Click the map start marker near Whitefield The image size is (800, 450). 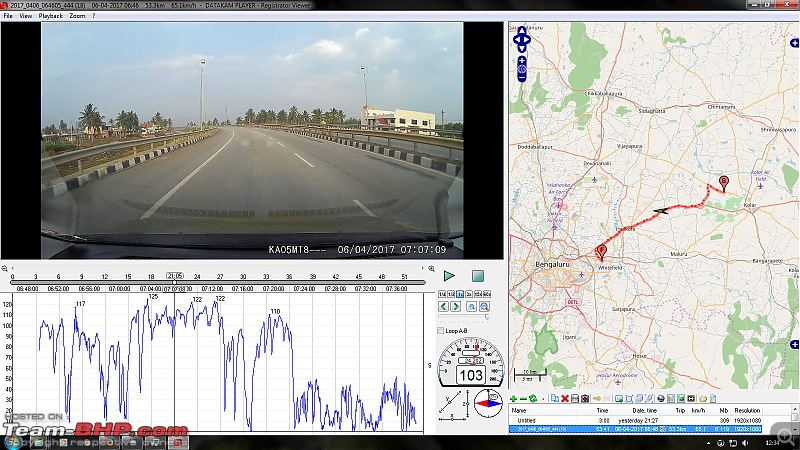pyautogui.click(x=602, y=252)
